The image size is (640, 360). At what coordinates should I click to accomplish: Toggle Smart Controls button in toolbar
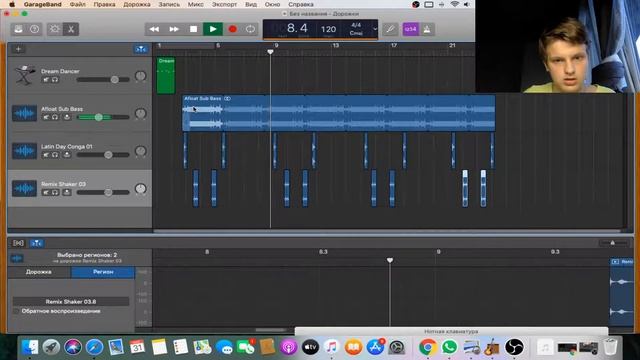[54, 29]
